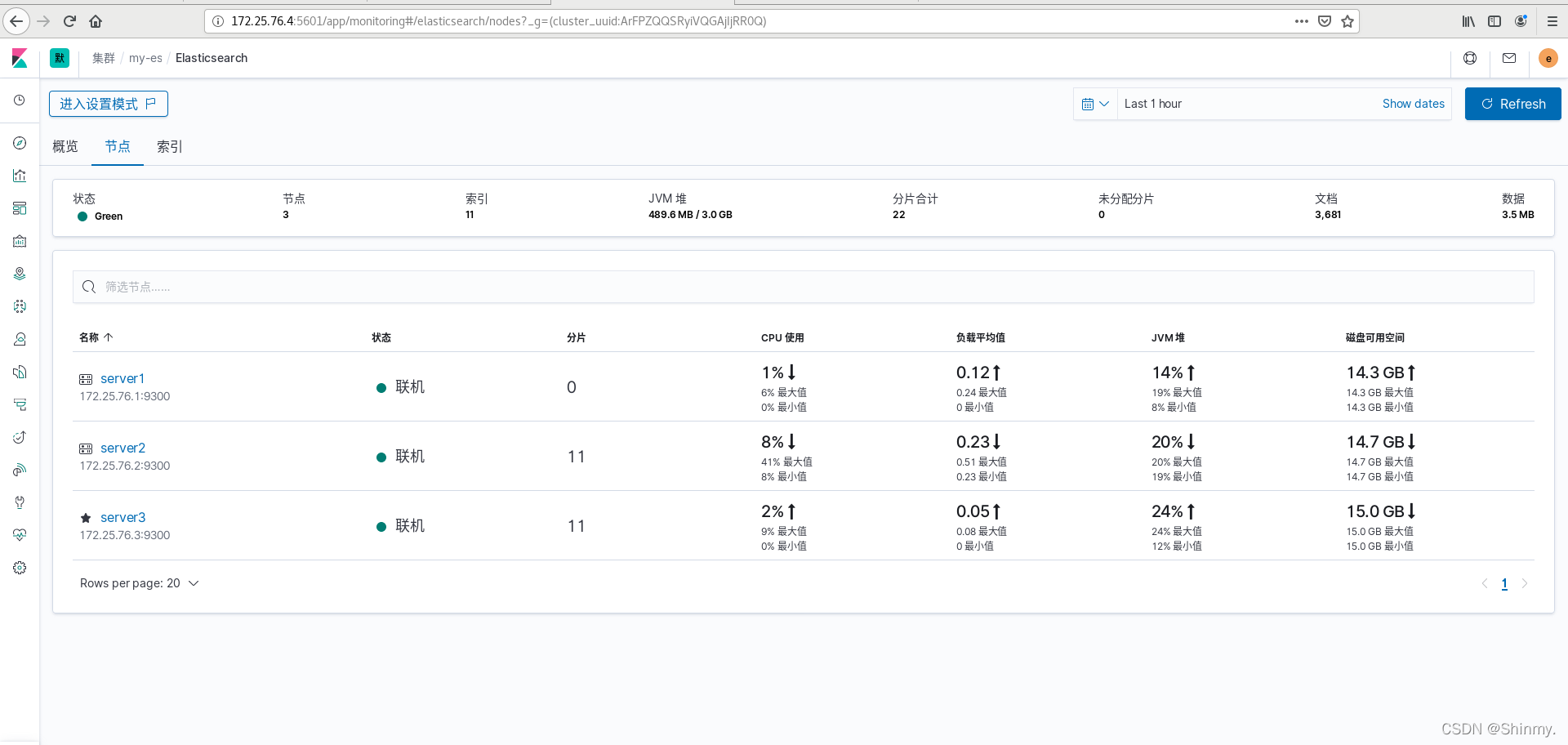Open Machine Learning icon in sidebar
Image resolution: width=1568 pixels, height=745 pixels.
click(20, 306)
